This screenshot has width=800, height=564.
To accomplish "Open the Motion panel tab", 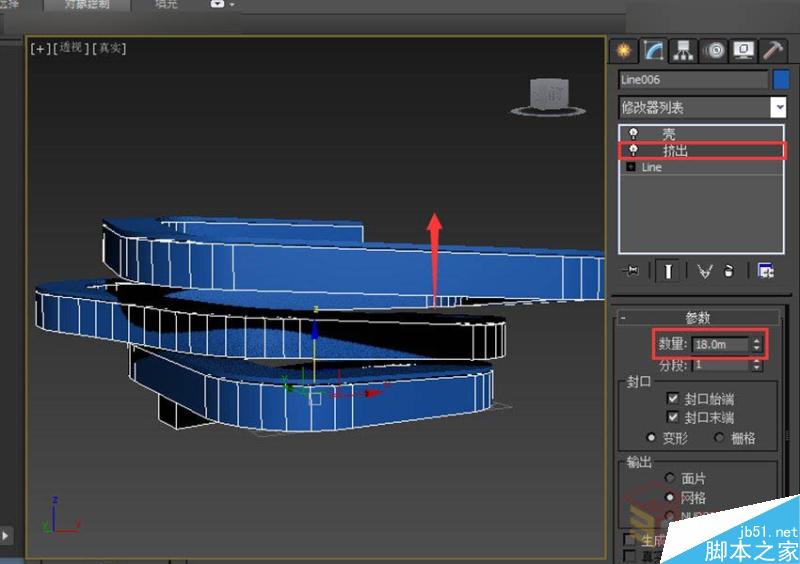I will pyautogui.click(x=713, y=50).
